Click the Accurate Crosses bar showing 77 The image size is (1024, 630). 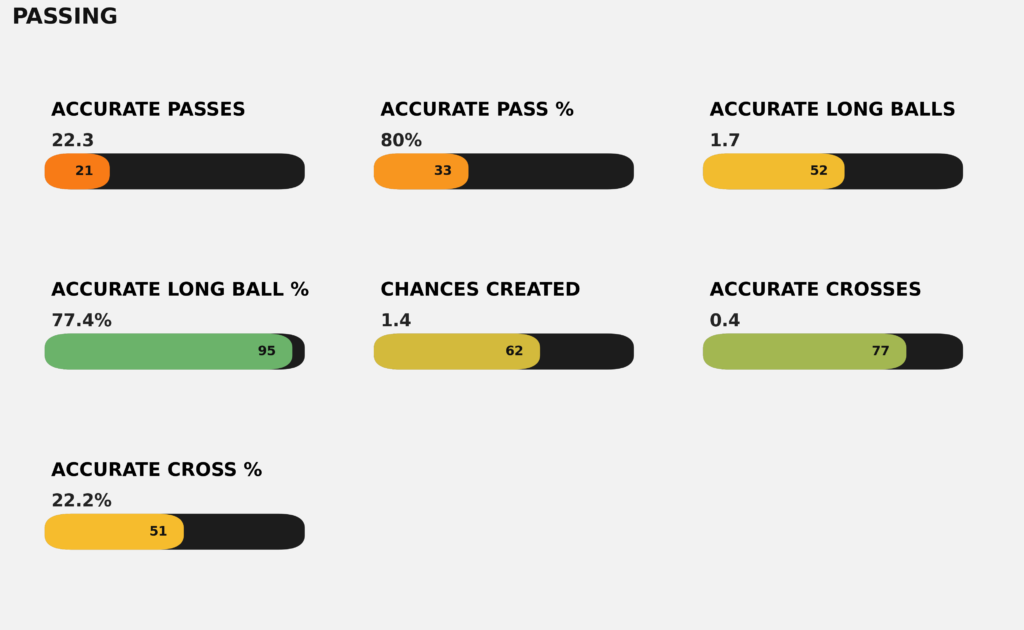click(804, 351)
